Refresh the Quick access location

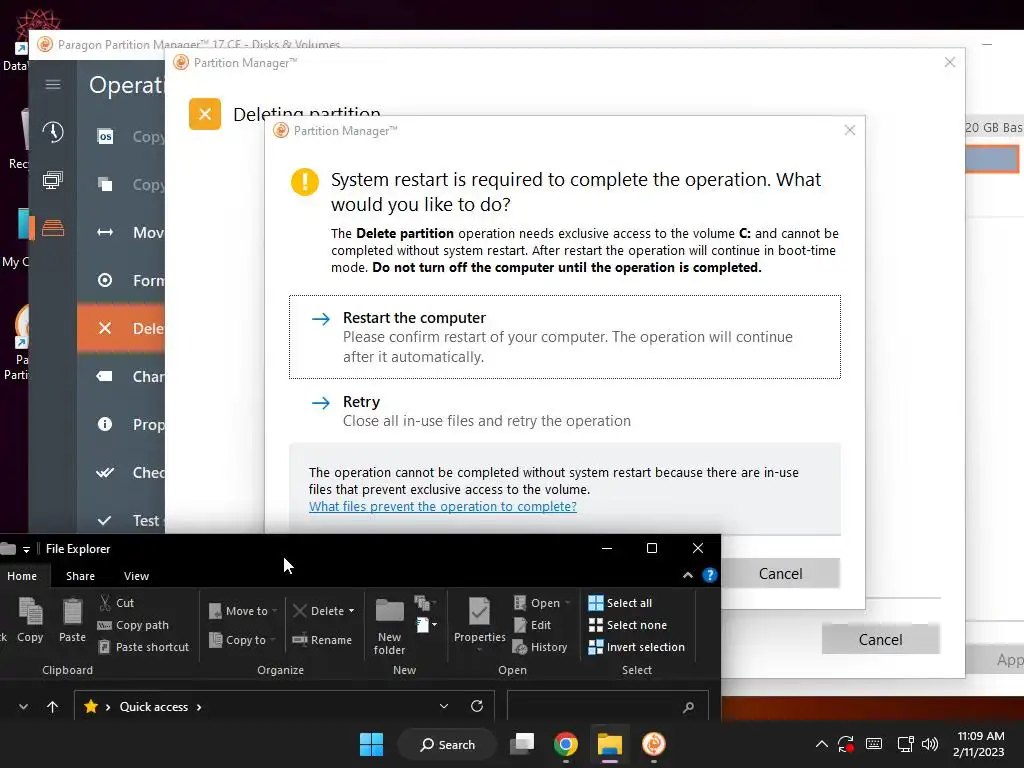477,707
